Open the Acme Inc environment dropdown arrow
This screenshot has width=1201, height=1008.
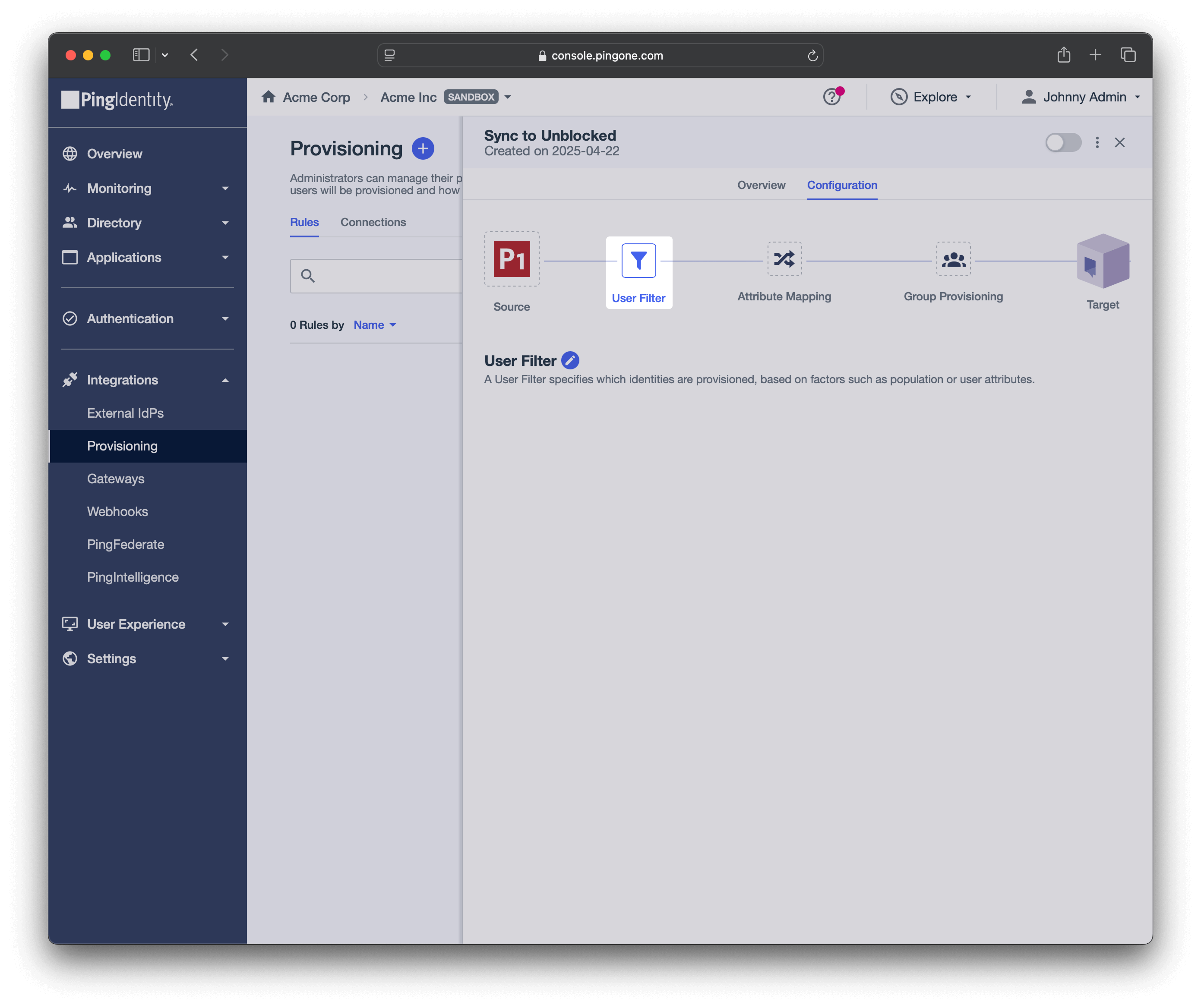point(508,97)
